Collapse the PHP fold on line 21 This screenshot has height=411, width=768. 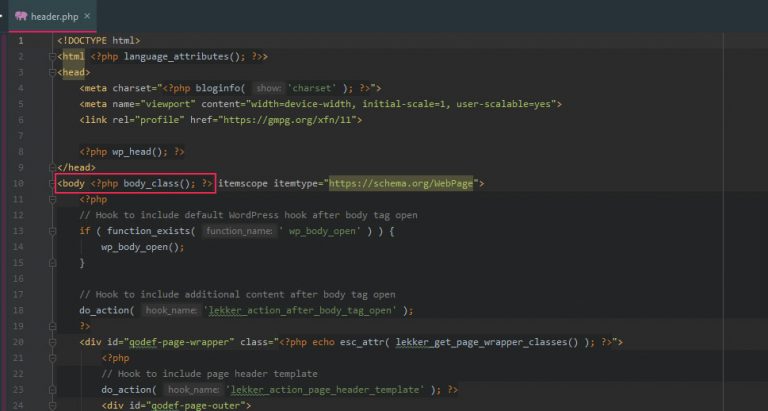point(52,358)
